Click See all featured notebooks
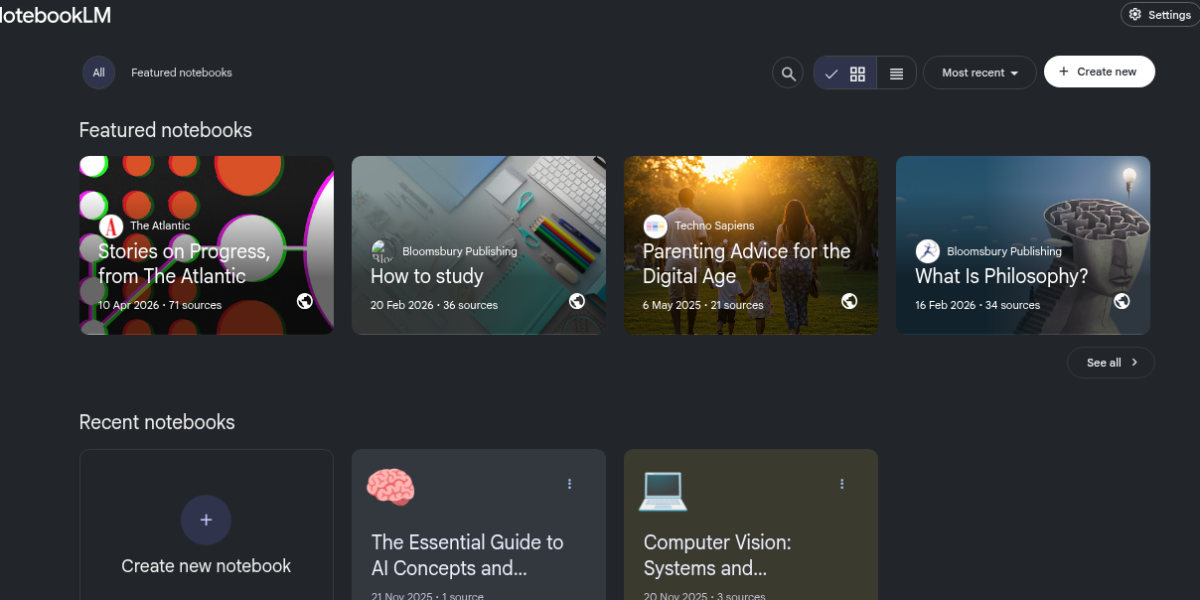The width and height of the screenshot is (1200, 600). point(1110,363)
